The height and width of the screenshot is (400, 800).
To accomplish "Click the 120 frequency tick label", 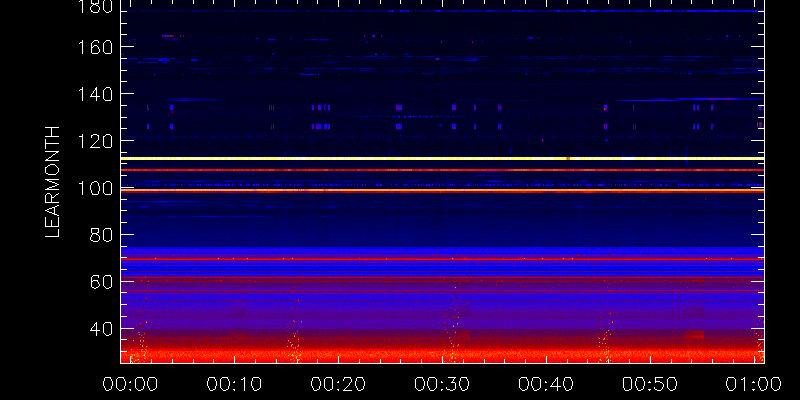I will coord(96,141).
